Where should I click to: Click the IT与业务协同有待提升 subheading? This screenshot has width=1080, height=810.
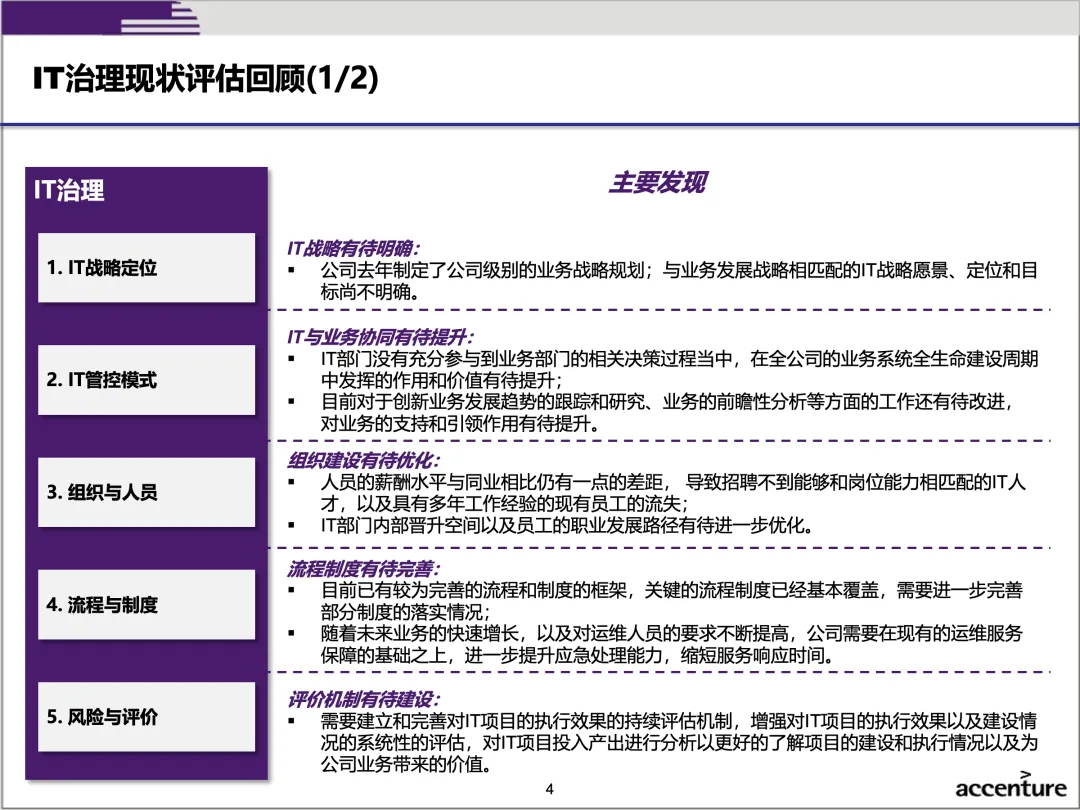point(380,337)
